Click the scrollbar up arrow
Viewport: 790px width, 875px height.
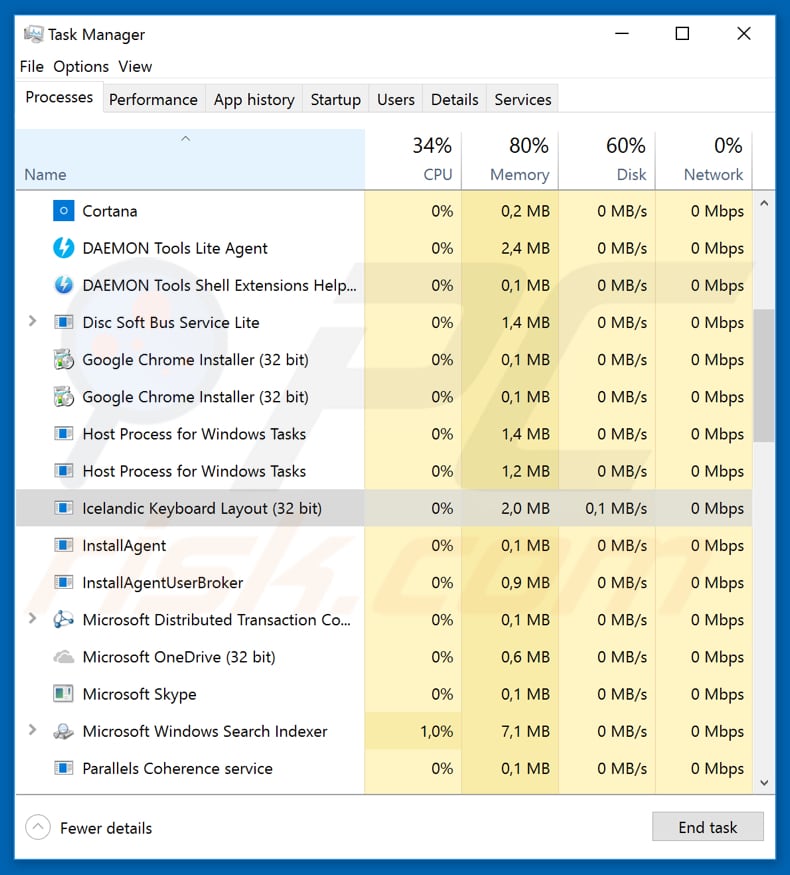[x=764, y=204]
